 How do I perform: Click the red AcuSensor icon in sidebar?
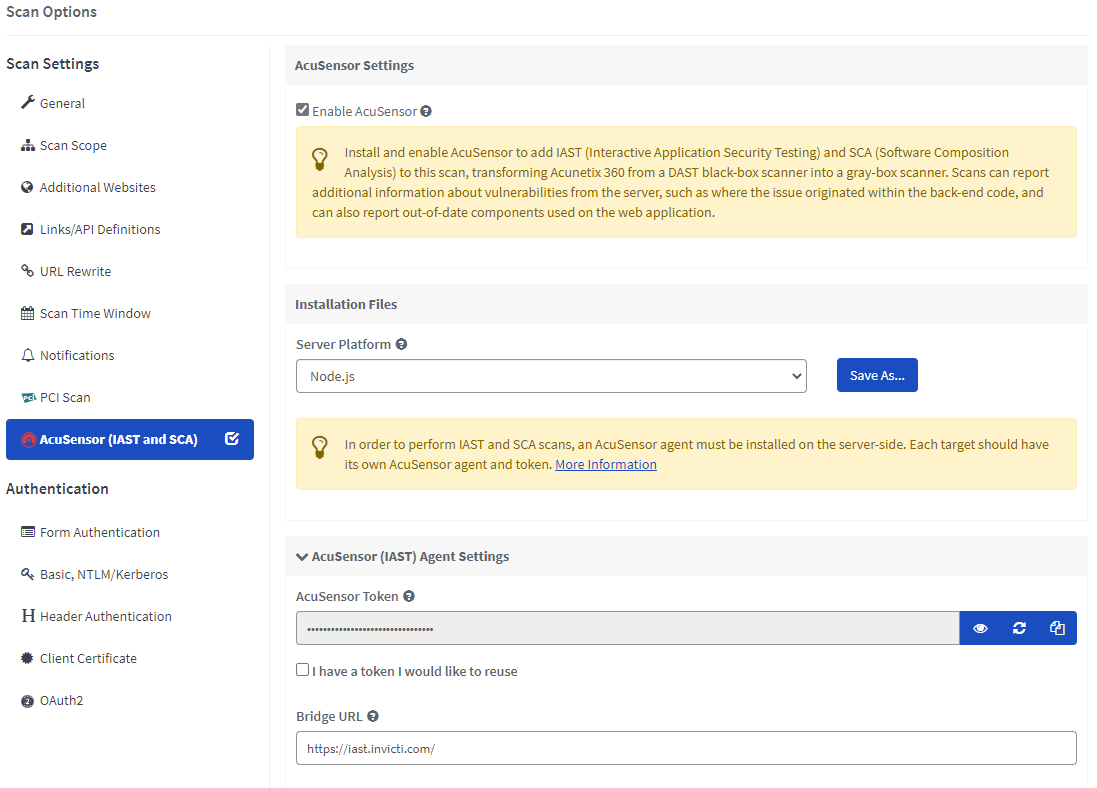(x=29, y=439)
